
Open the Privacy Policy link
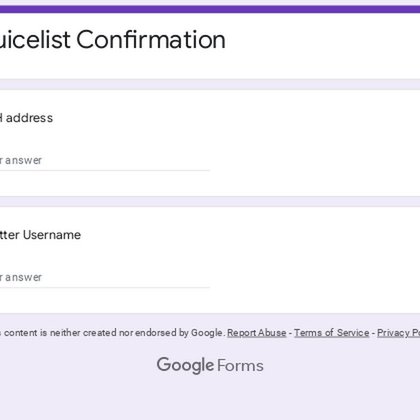click(x=398, y=333)
